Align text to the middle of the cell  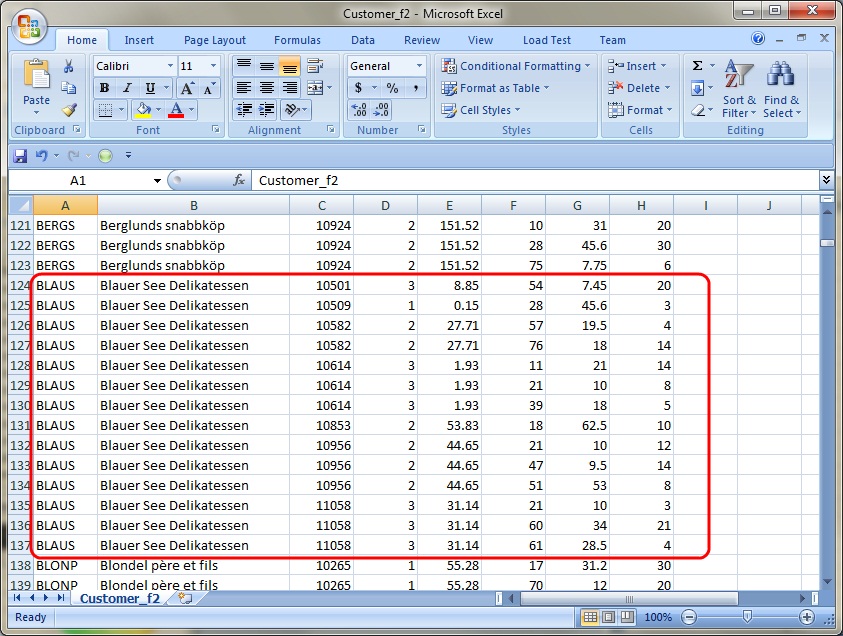click(x=267, y=66)
